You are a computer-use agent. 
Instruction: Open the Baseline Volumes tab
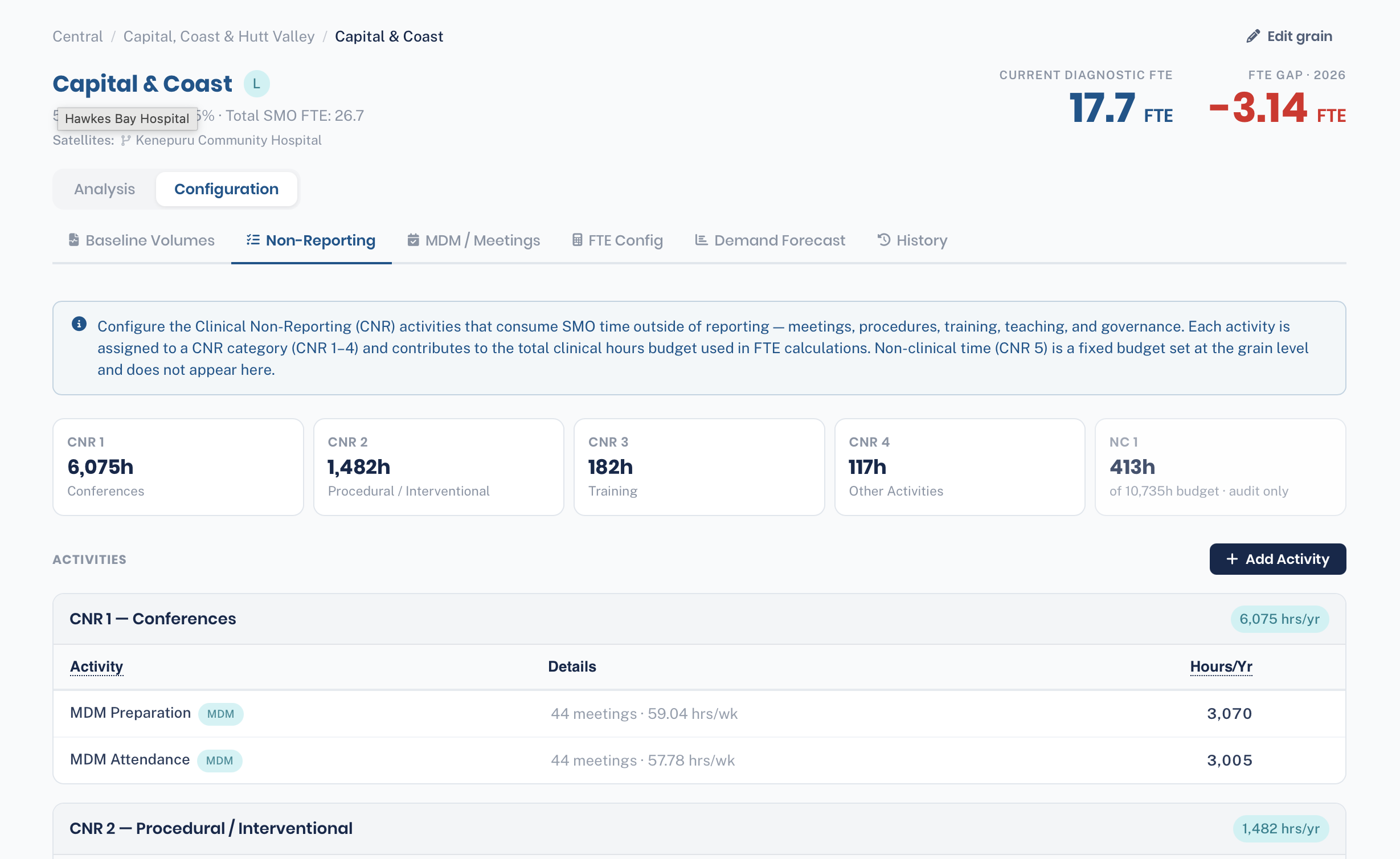click(142, 240)
